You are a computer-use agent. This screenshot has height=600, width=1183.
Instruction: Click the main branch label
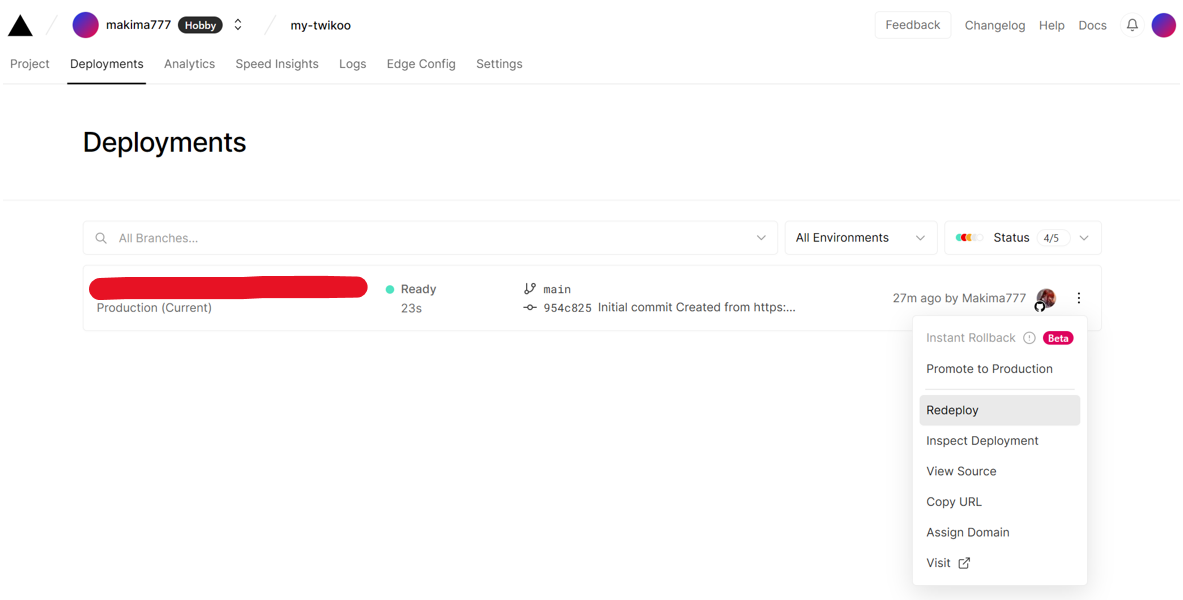pos(557,289)
